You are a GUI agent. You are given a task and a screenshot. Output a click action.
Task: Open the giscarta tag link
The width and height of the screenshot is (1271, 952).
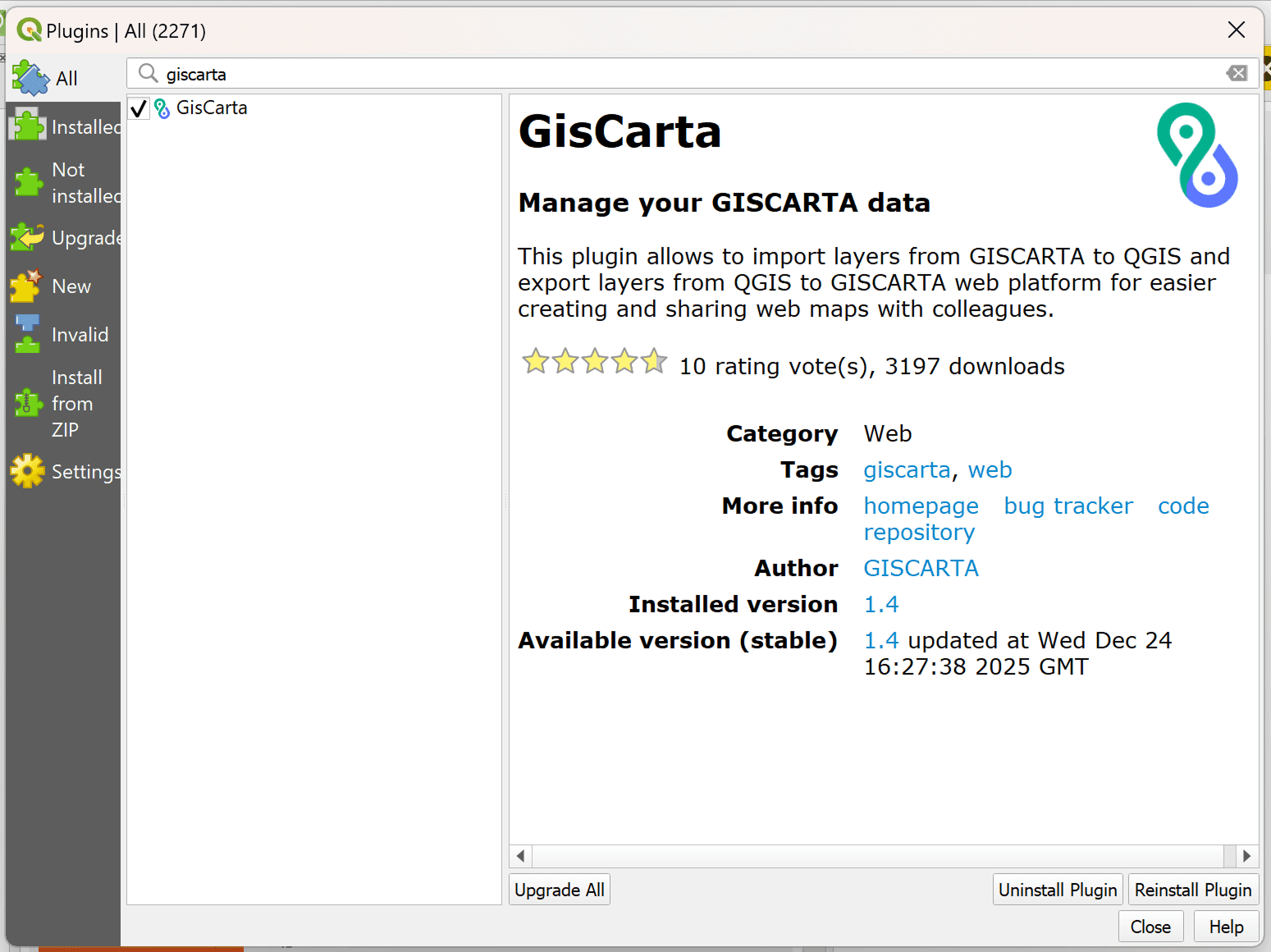(907, 469)
